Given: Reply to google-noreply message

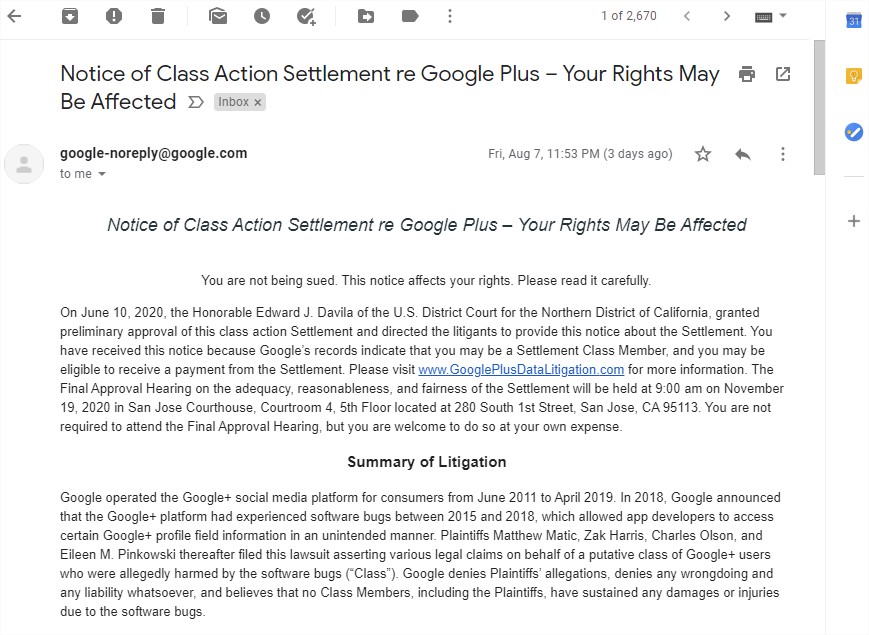Looking at the screenshot, I should pos(743,154).
